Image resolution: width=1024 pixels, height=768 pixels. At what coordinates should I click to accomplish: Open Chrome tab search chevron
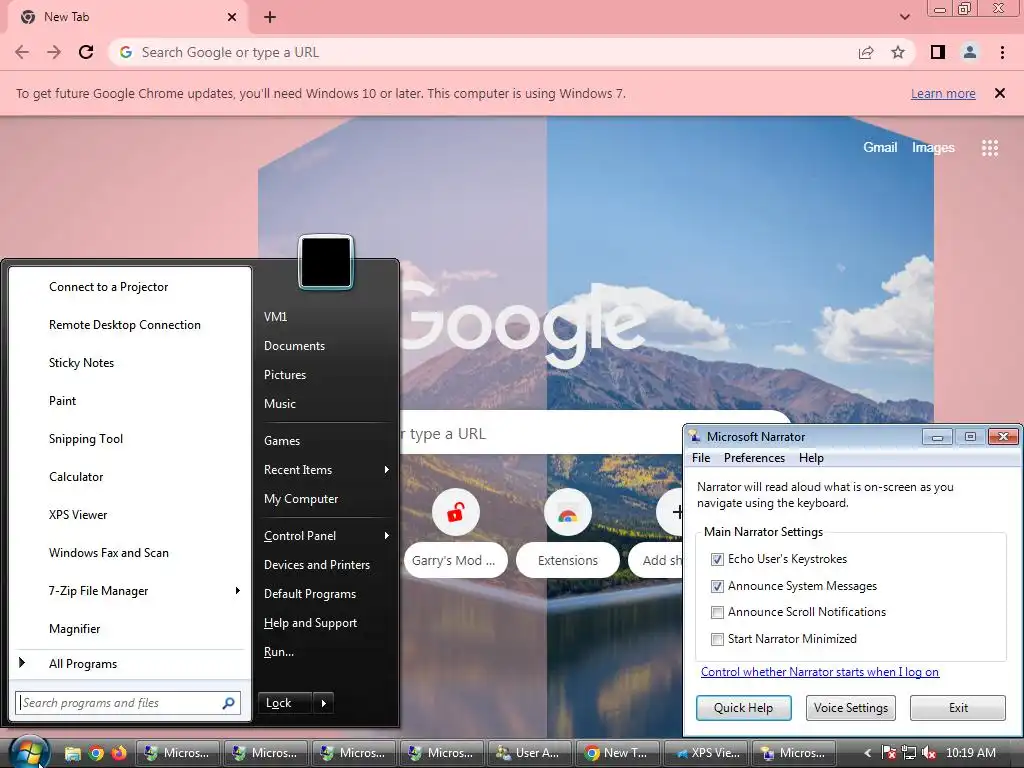905,17
